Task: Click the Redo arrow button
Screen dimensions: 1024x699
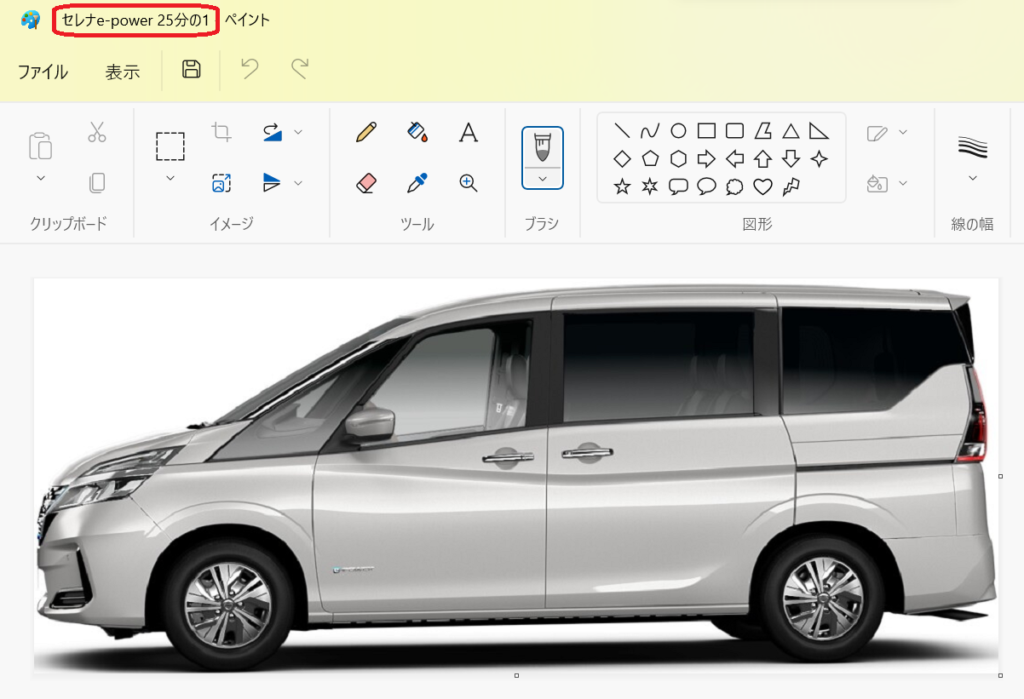Action: [299, 69]
